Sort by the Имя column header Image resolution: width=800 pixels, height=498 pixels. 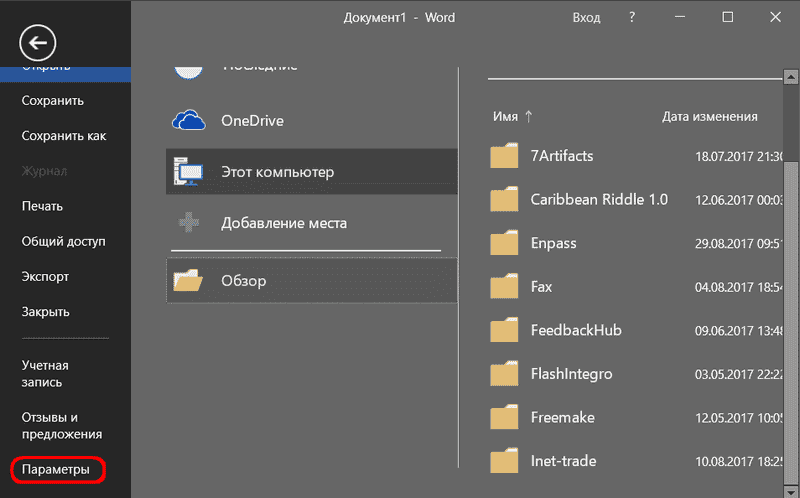[505, 116]
